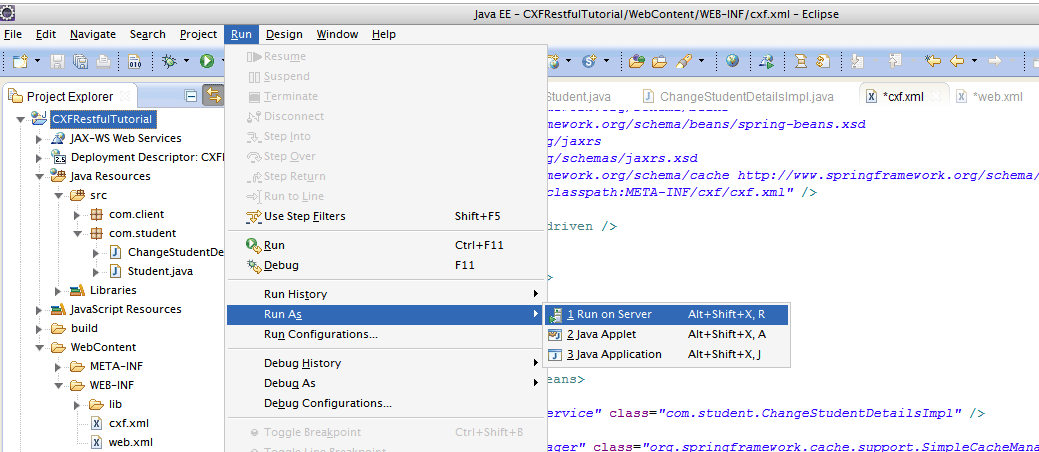Open the web browser globe icon
This screenshot has width=1039, height=452.
tap(733, 62)
